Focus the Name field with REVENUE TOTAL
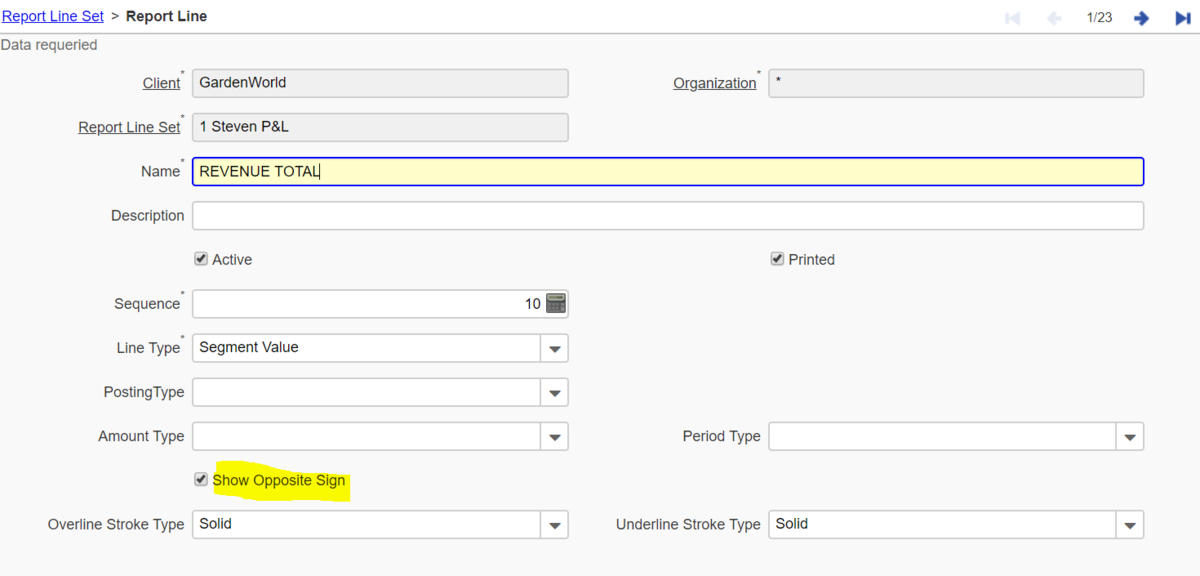Screen dimensions: 1200x576 [667, 172]
